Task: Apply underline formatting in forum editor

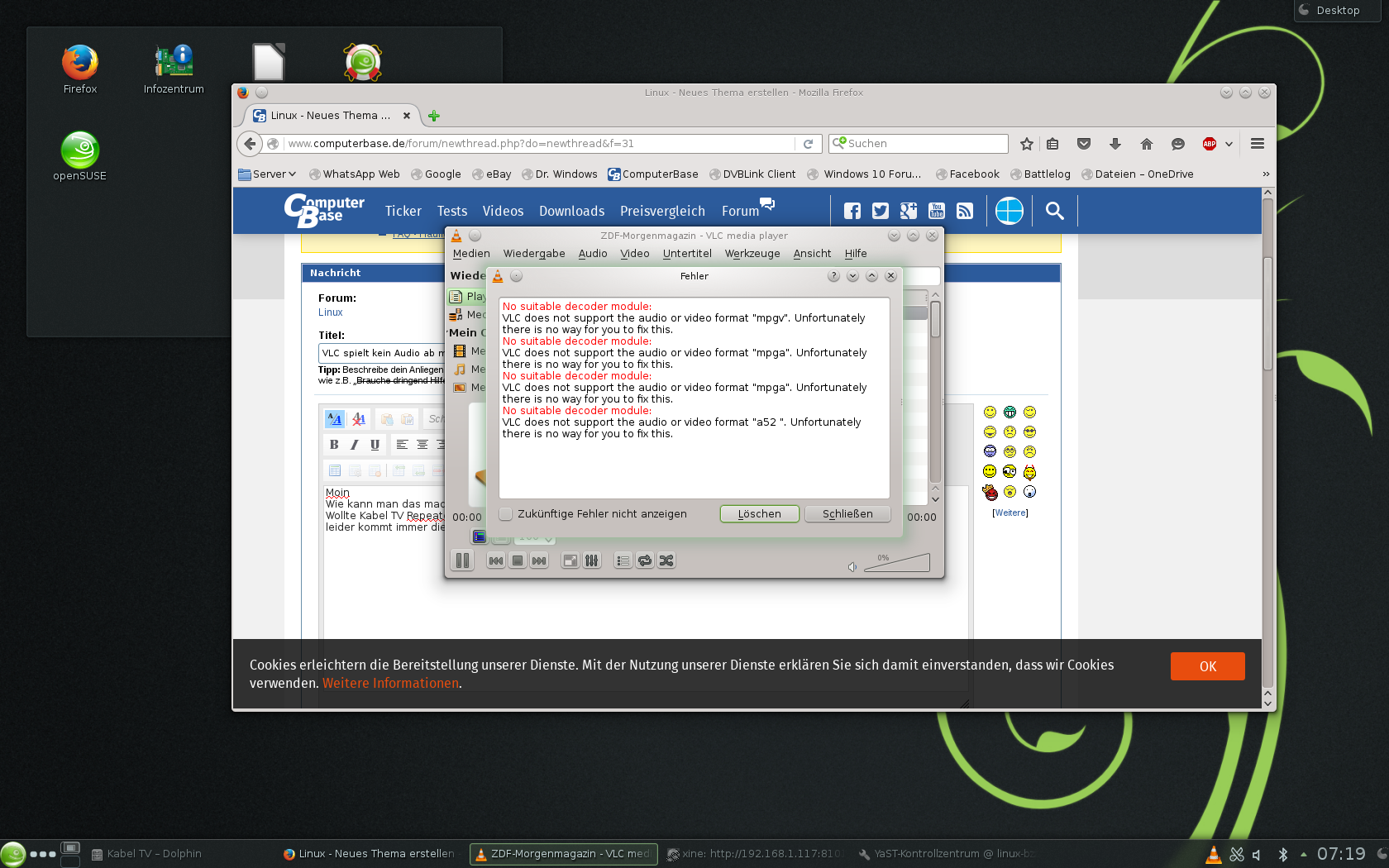Action: pyautogui.click(x=375, y=445)
